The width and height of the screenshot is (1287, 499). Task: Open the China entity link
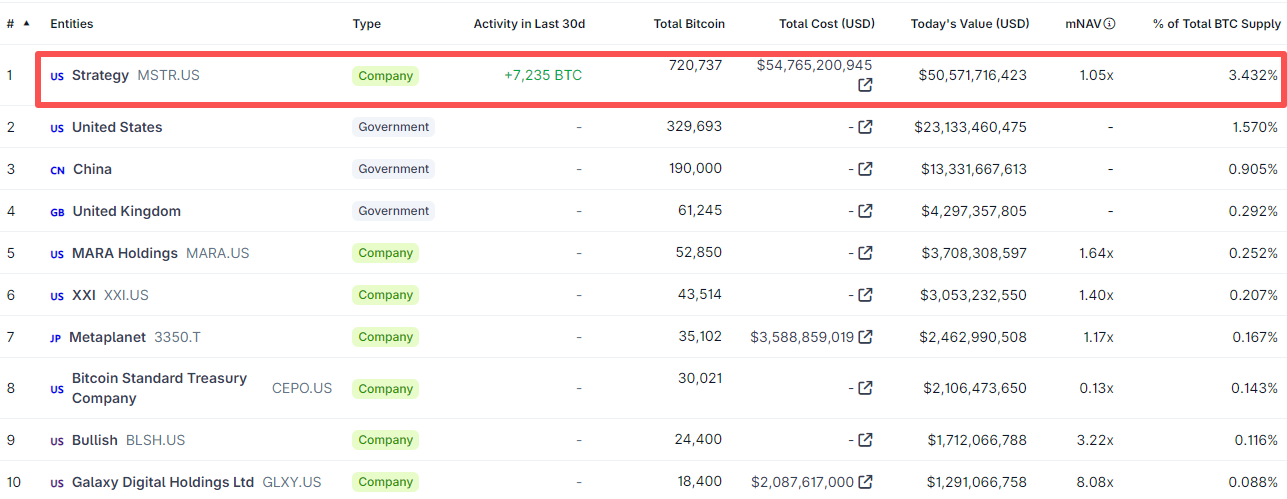coord(92,169)
